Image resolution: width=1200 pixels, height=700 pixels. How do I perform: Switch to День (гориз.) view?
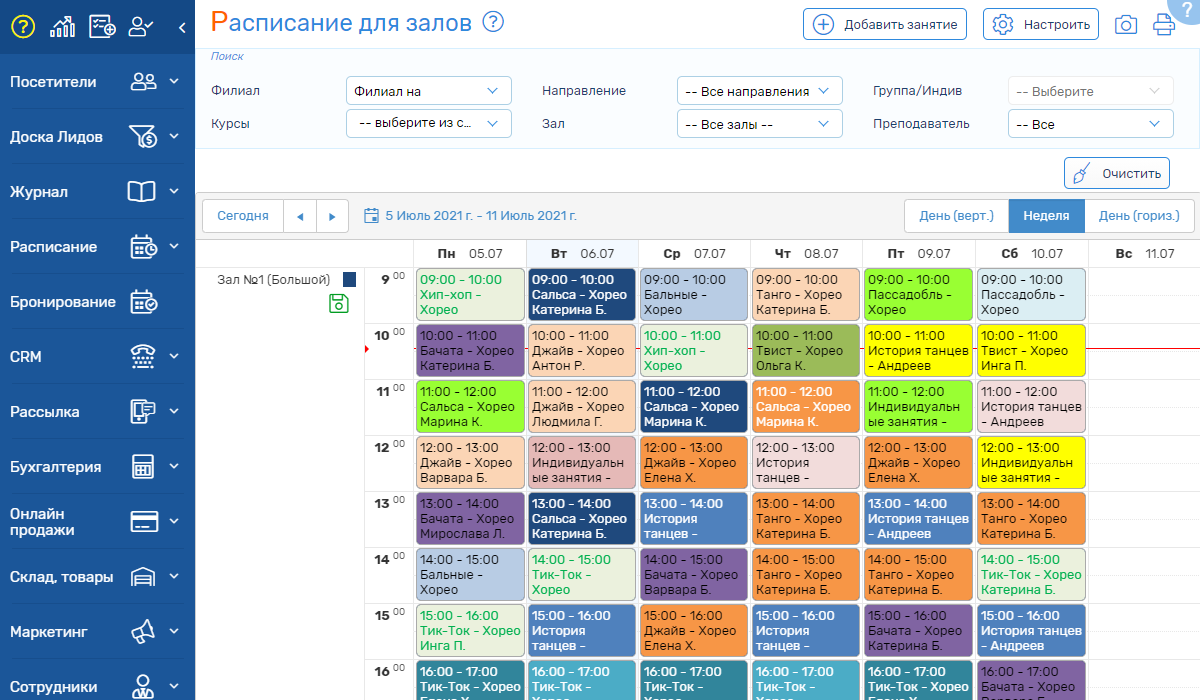pyautogui.click(x=1139, y=215)
